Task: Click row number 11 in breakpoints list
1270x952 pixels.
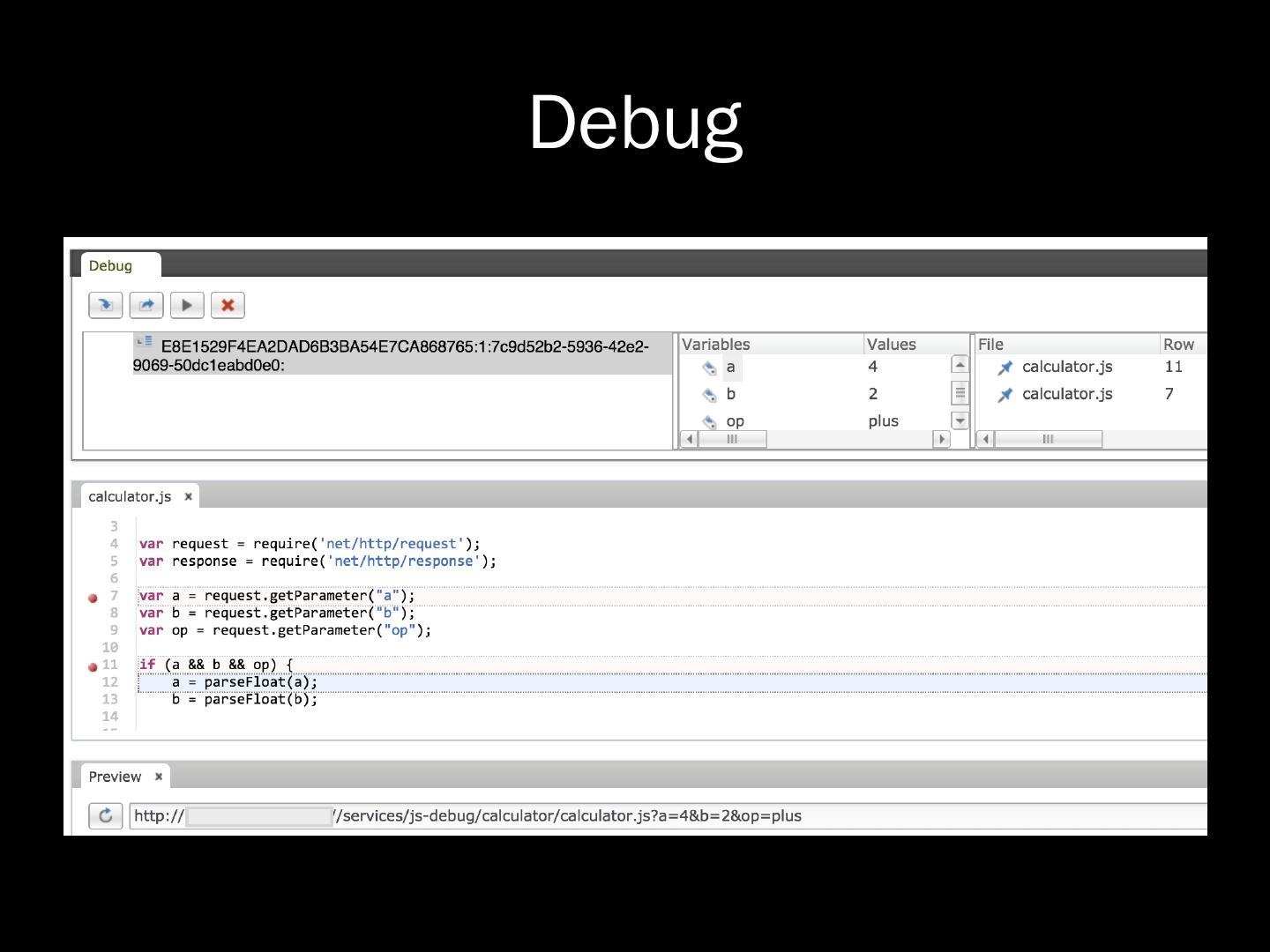Action: coord(1173,367)
